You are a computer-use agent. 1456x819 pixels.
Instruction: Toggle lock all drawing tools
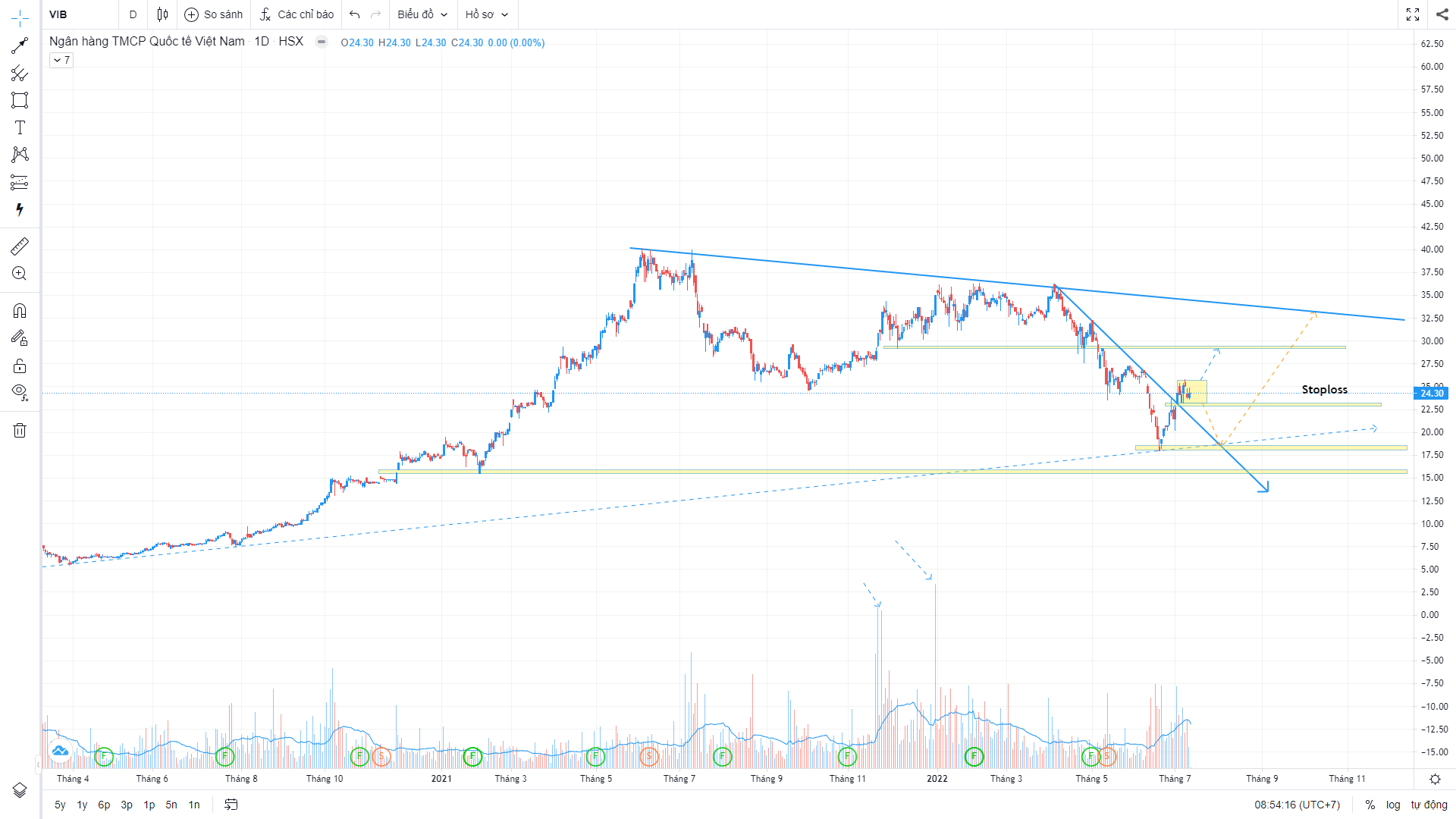pos(20,366)
